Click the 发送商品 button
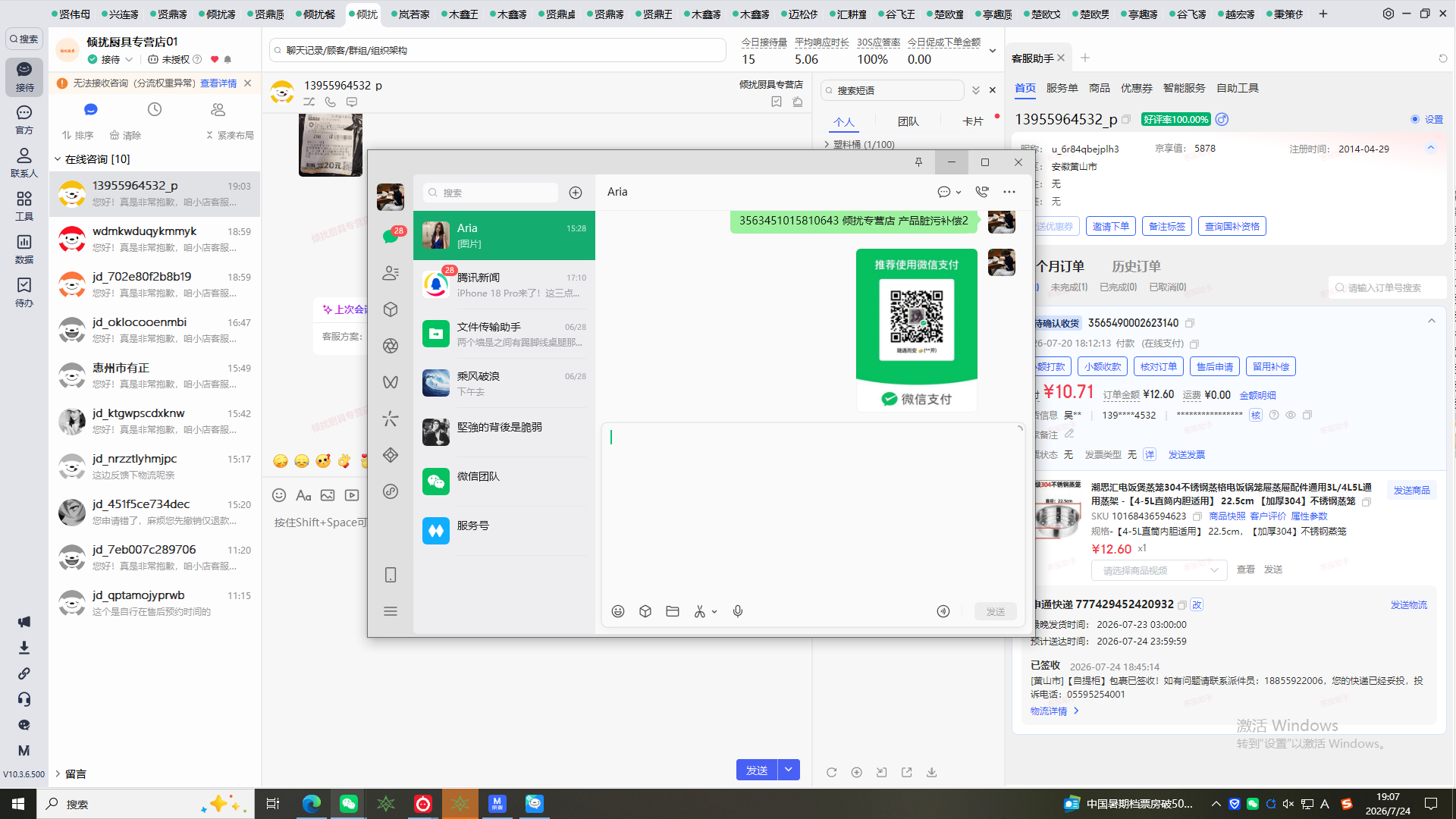The height and width of the screenshot is (819, 1456). pyautogui.click(x=1412, y=491)
